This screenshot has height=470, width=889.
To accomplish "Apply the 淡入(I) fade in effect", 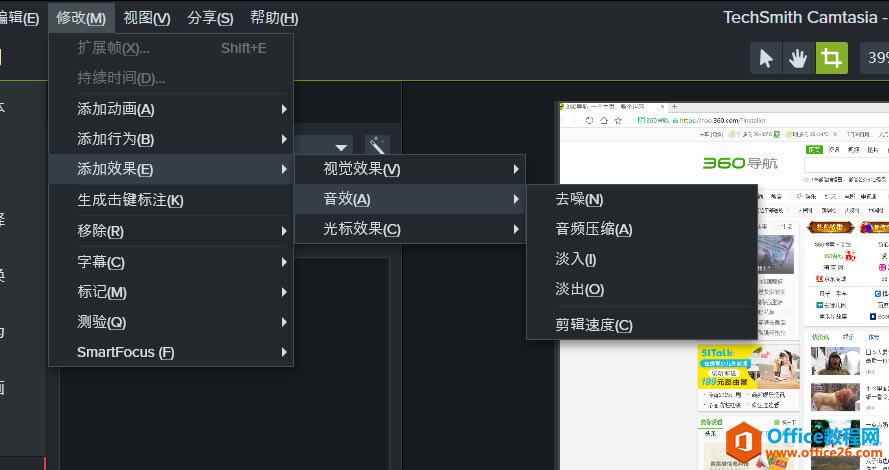I will pos(642,259).
